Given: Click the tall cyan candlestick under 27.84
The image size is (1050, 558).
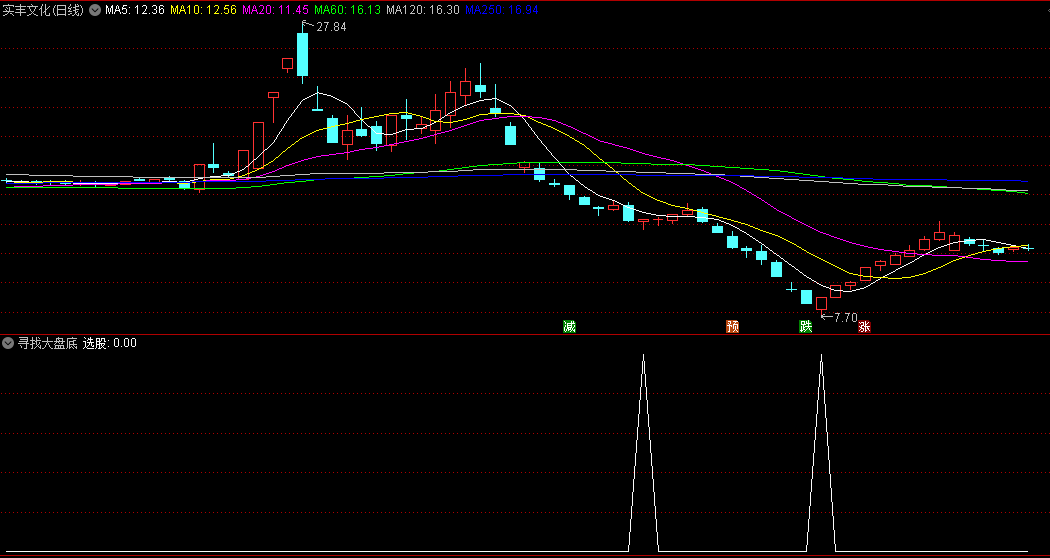Looking at the screenshot, I should pyautogui.click(x=302, y=55).
